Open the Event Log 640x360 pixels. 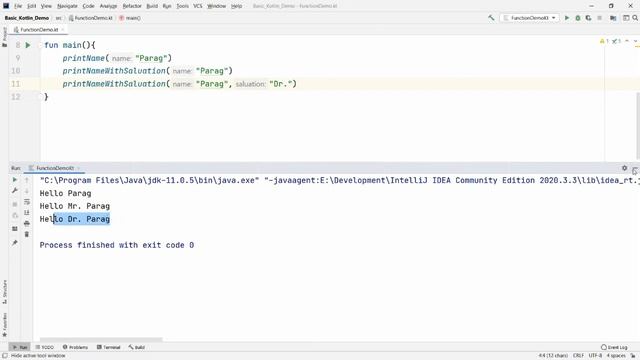[x=614, y=347]
